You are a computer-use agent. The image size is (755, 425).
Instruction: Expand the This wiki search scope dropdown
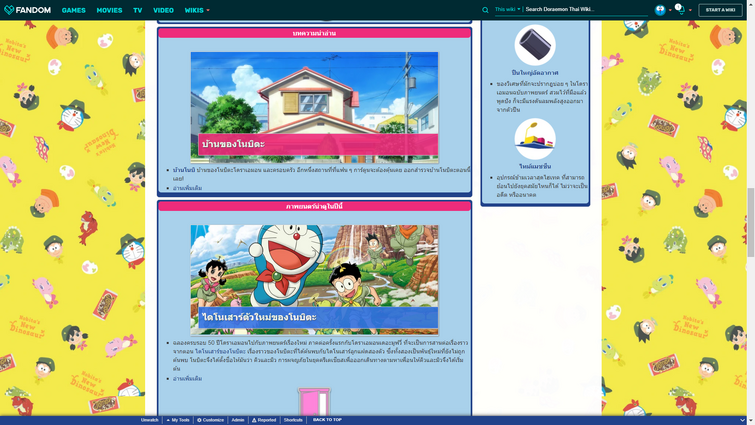(508, 9)
